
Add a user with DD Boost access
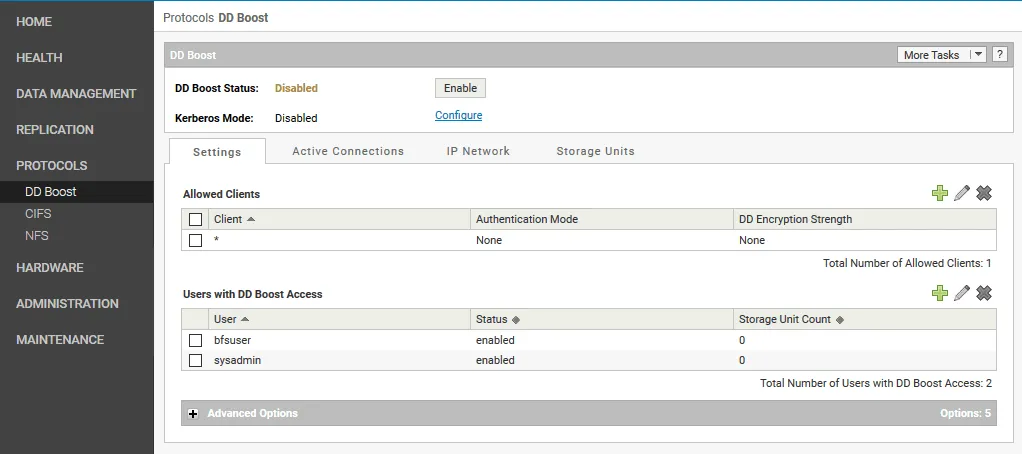[x=939, y=293]
